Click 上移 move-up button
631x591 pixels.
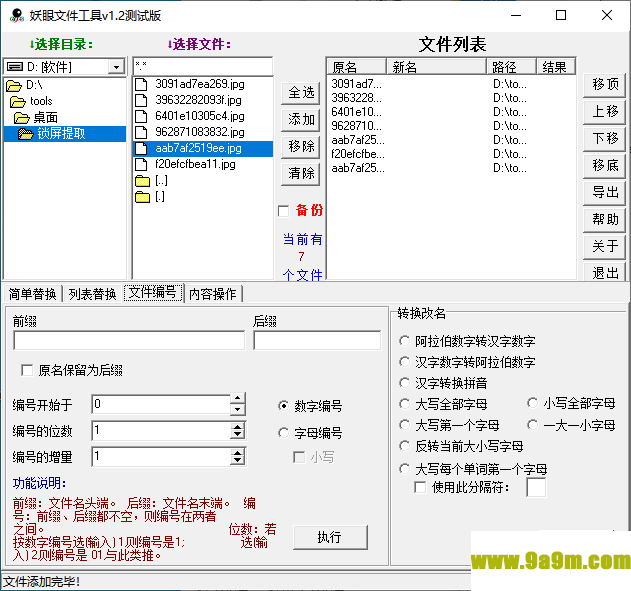click(604, 112)
